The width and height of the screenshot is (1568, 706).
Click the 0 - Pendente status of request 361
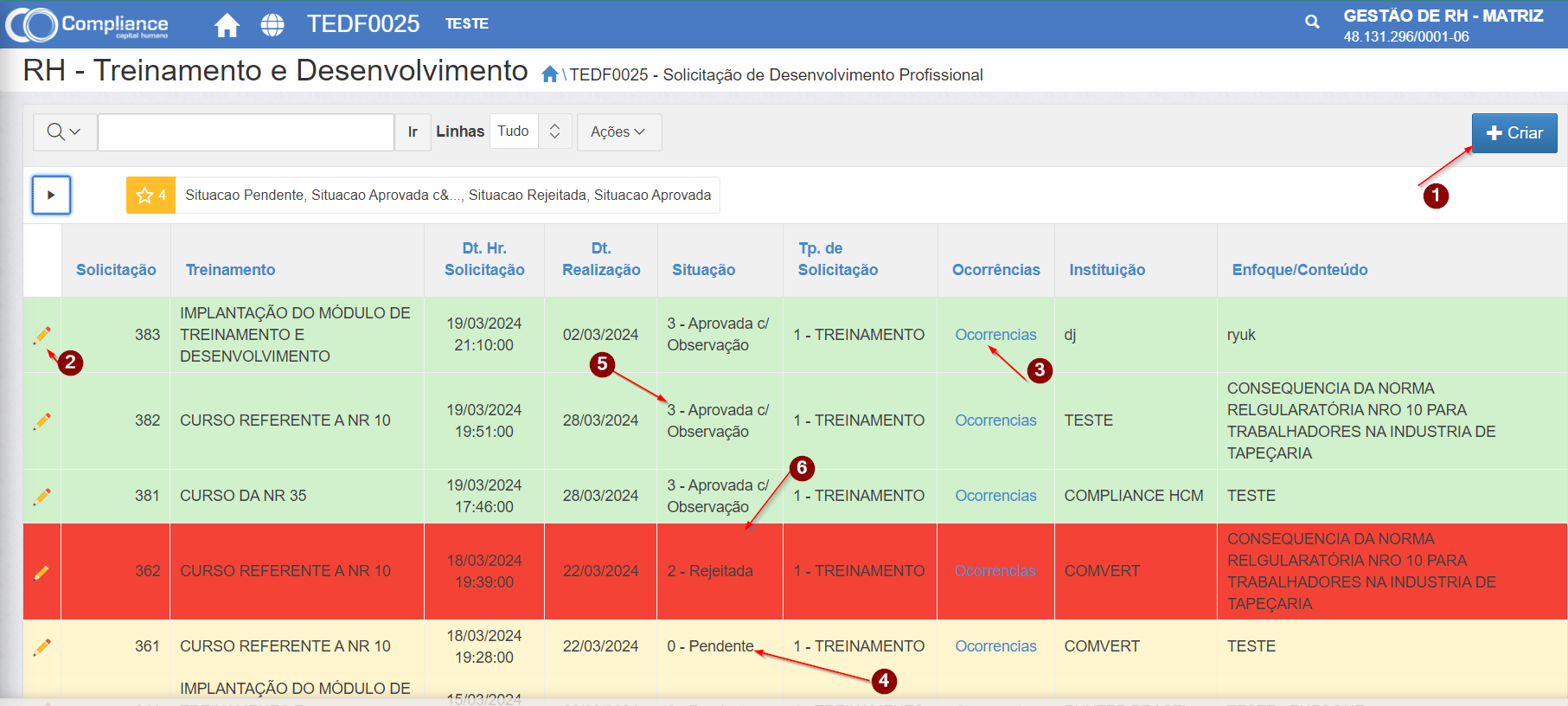710,646
